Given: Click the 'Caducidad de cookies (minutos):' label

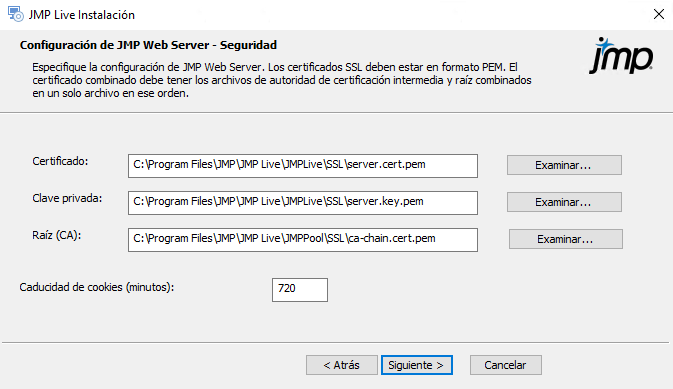Looking at the screenshot, I should [97, 287].
